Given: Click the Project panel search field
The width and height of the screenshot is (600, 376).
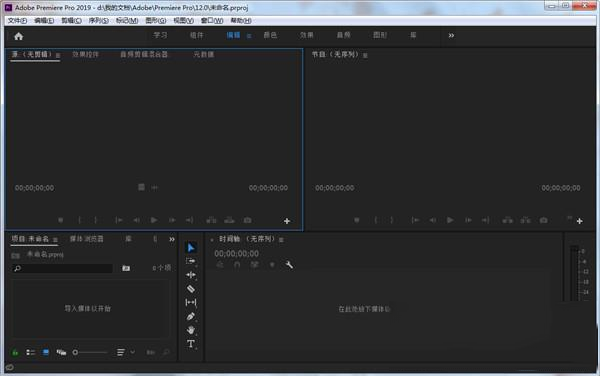Looking at the screenshot, I should (62, 268).
